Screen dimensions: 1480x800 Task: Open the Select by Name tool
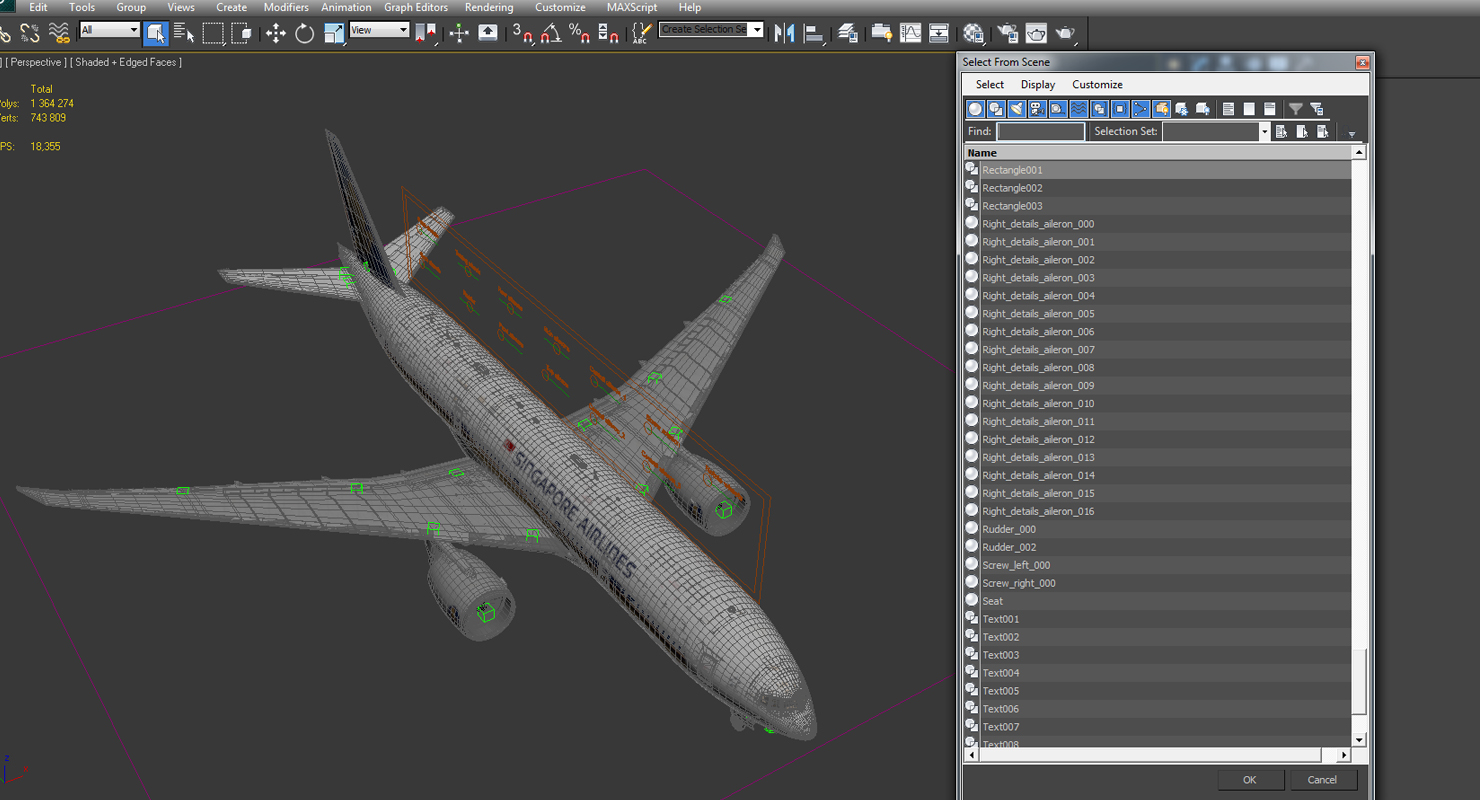(x=184, y=33)
